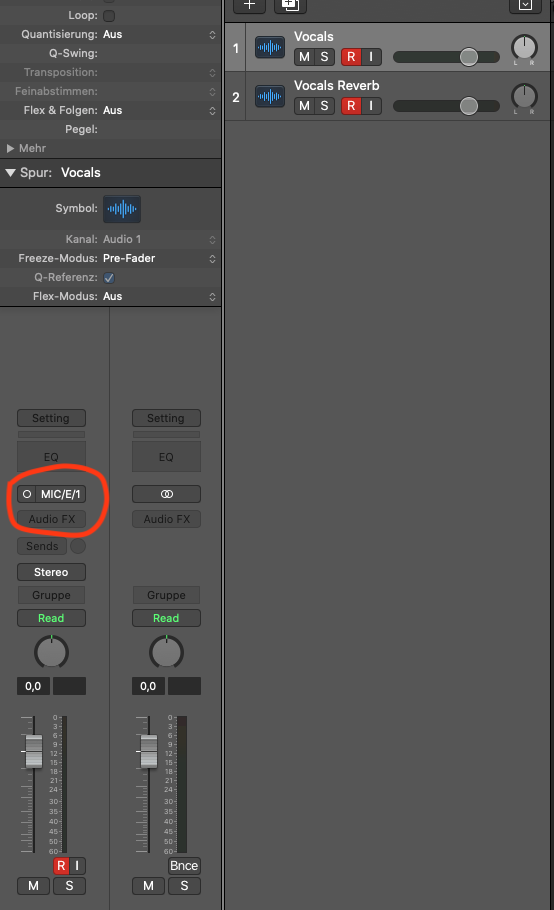This screenshot has width=554, height=910.
Task: Click the Vocals track pan knob
Action: (524, 48)
